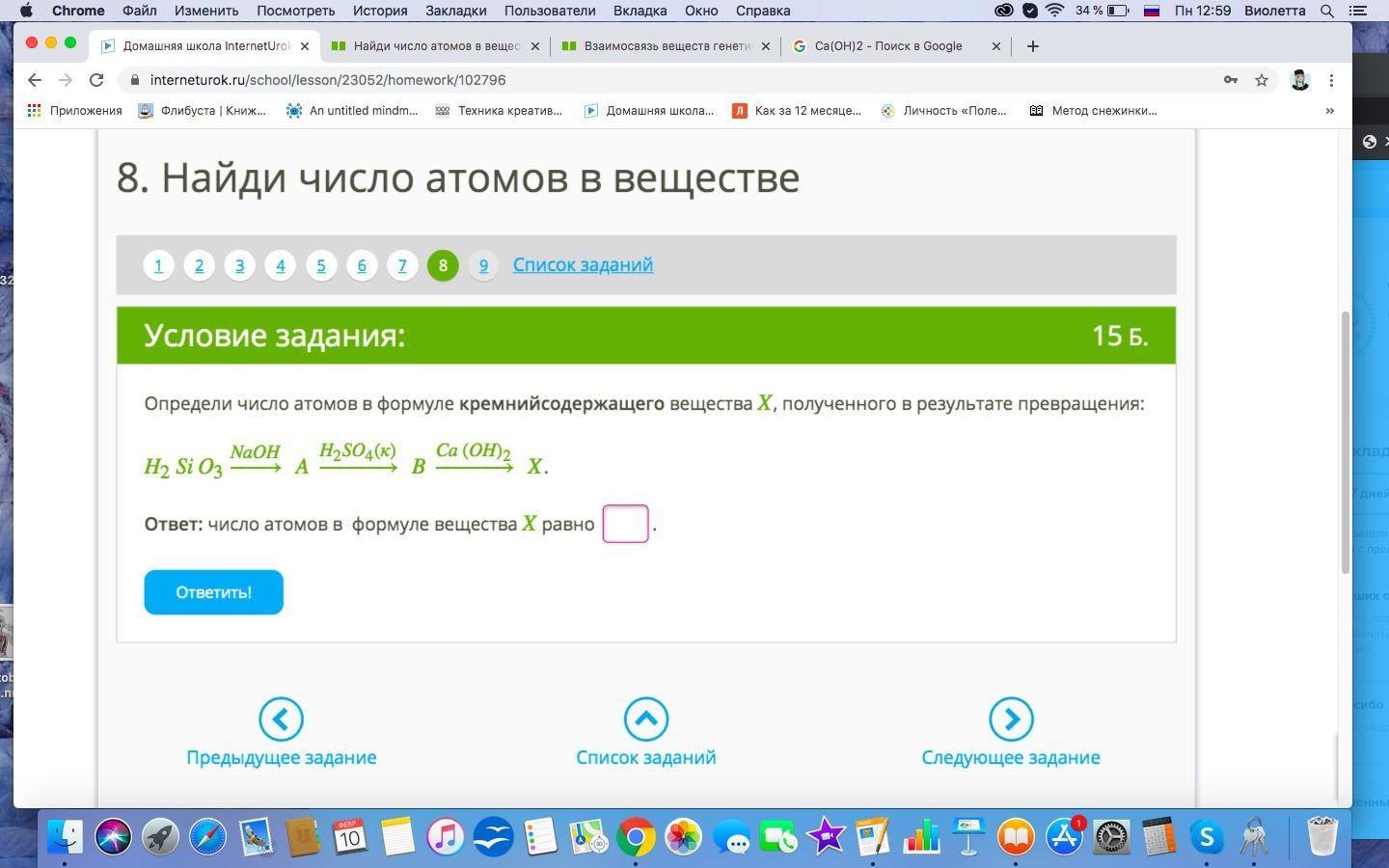Screen dimensions: 1389x868
Task: Click the Следующее задание right-arrow circle
Action: point(1011,719)
